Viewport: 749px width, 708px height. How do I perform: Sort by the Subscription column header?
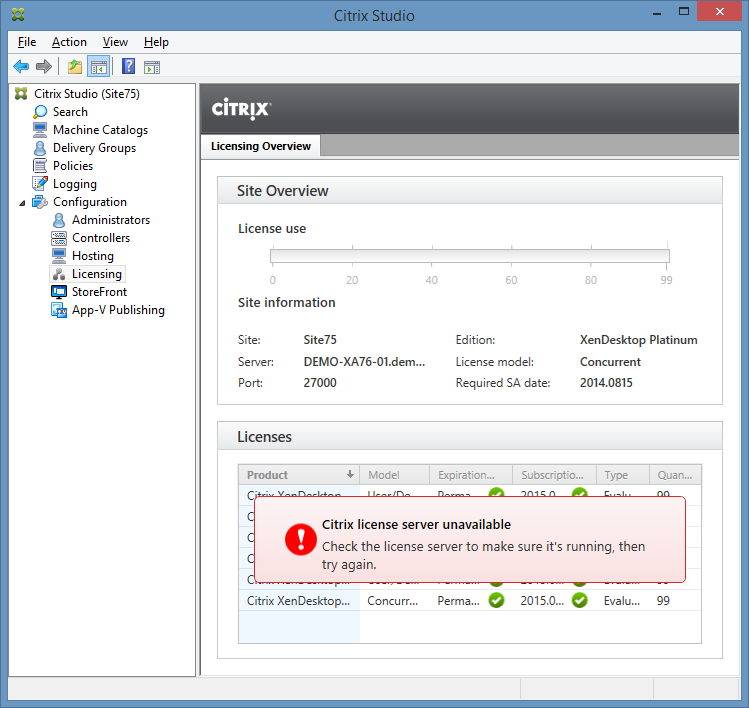click(554, 475)
